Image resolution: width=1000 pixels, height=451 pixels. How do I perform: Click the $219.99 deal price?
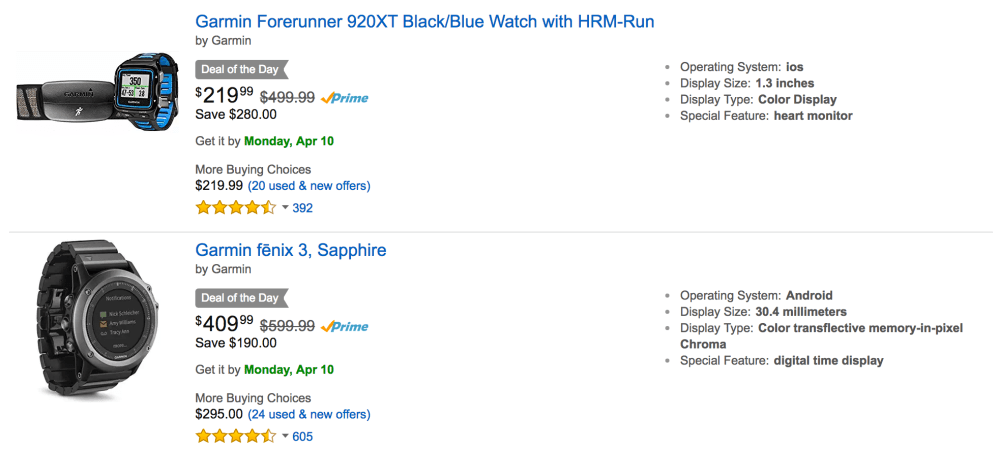click(224, 97)
